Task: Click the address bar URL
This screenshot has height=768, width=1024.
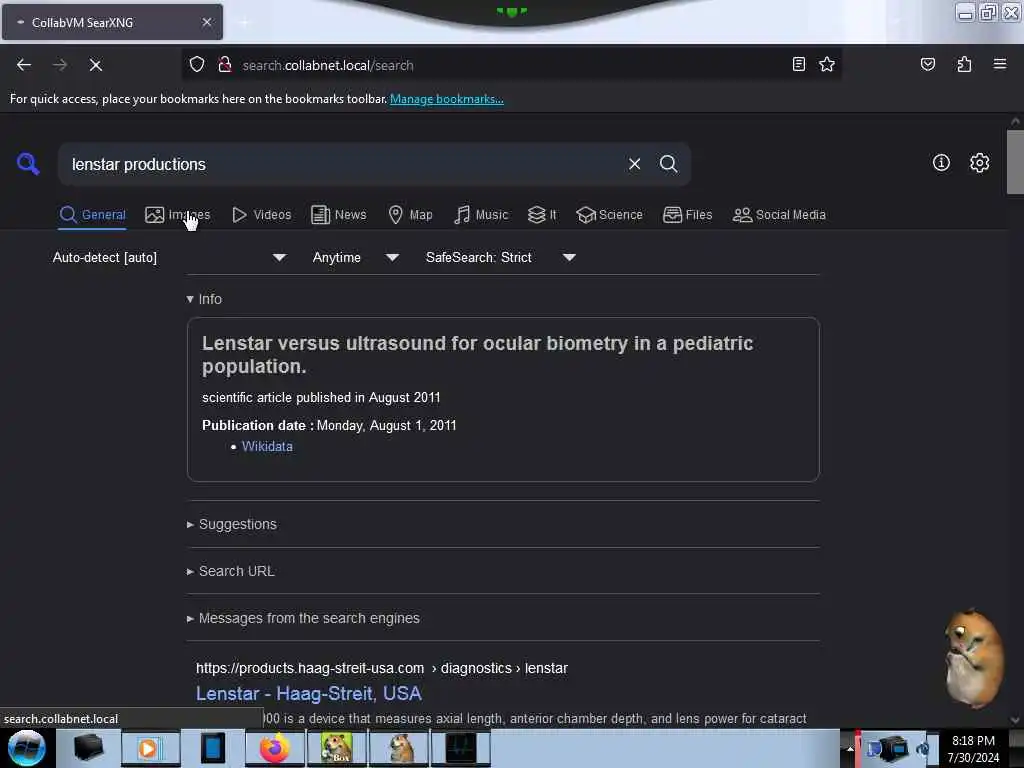Action: pyautogui.click(x=328, y=65)
